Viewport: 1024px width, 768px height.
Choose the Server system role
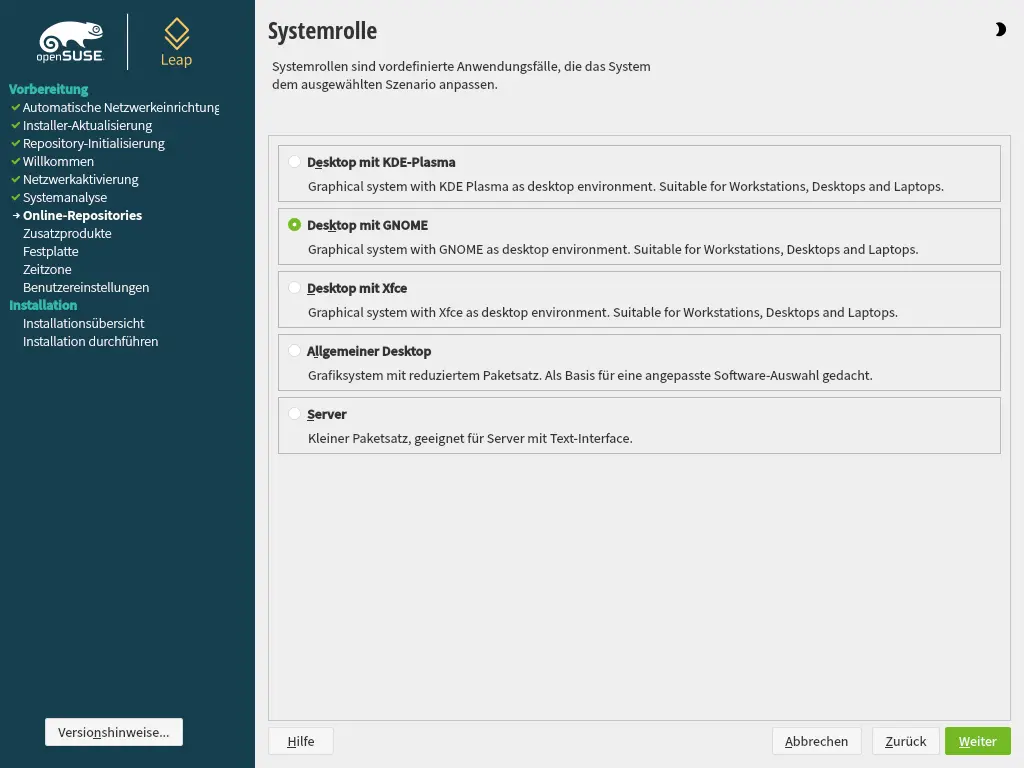pyautogui.click(x=294, y=414)
